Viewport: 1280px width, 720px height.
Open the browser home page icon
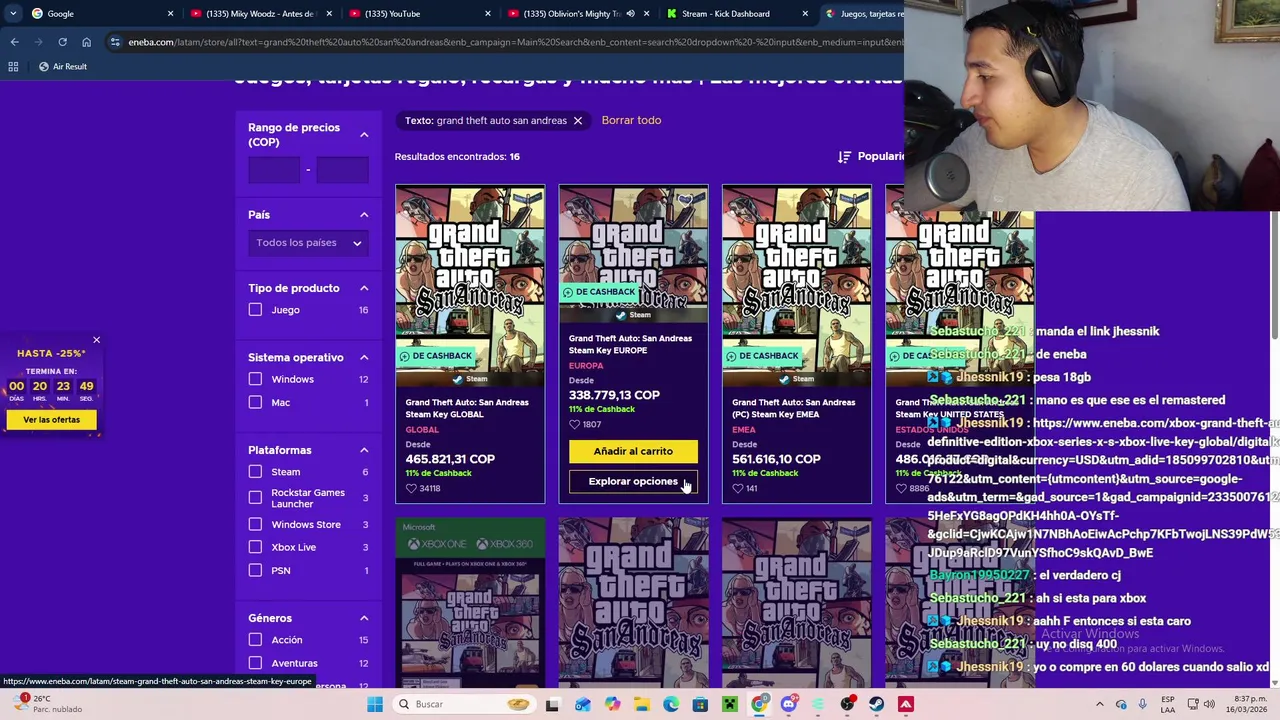pyautogui.click(x=86, y=42)
